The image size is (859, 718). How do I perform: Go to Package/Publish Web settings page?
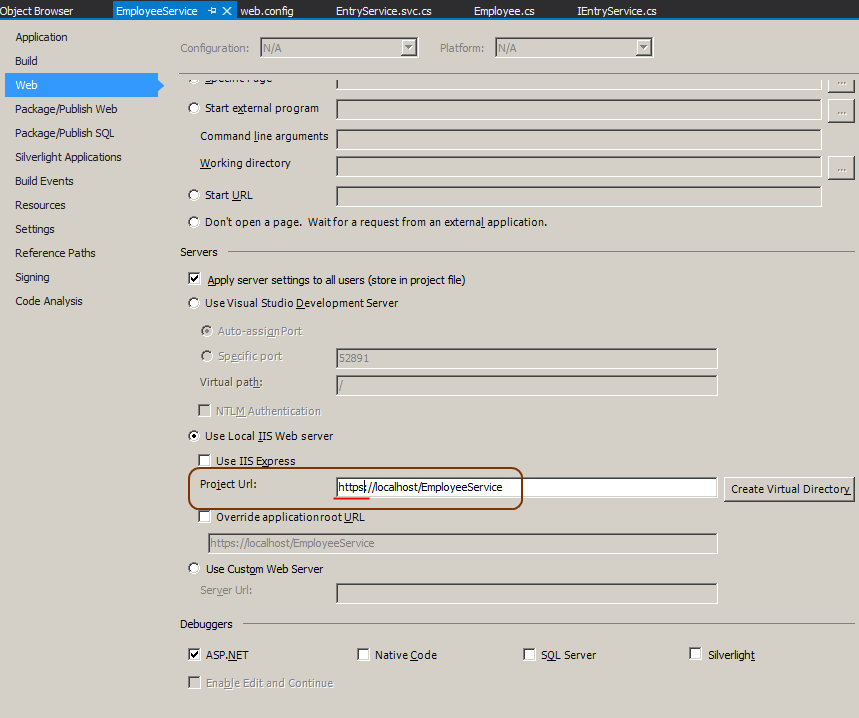[x=66, y=109]
